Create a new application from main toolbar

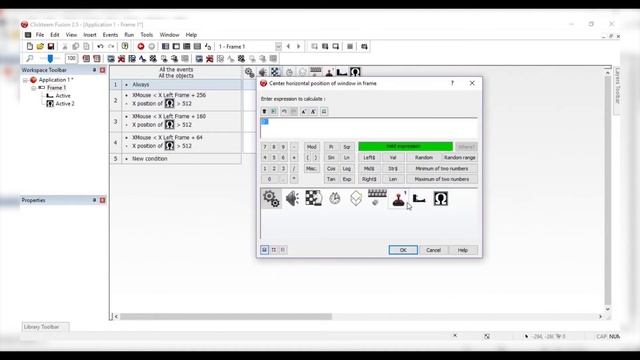point(29,47)
